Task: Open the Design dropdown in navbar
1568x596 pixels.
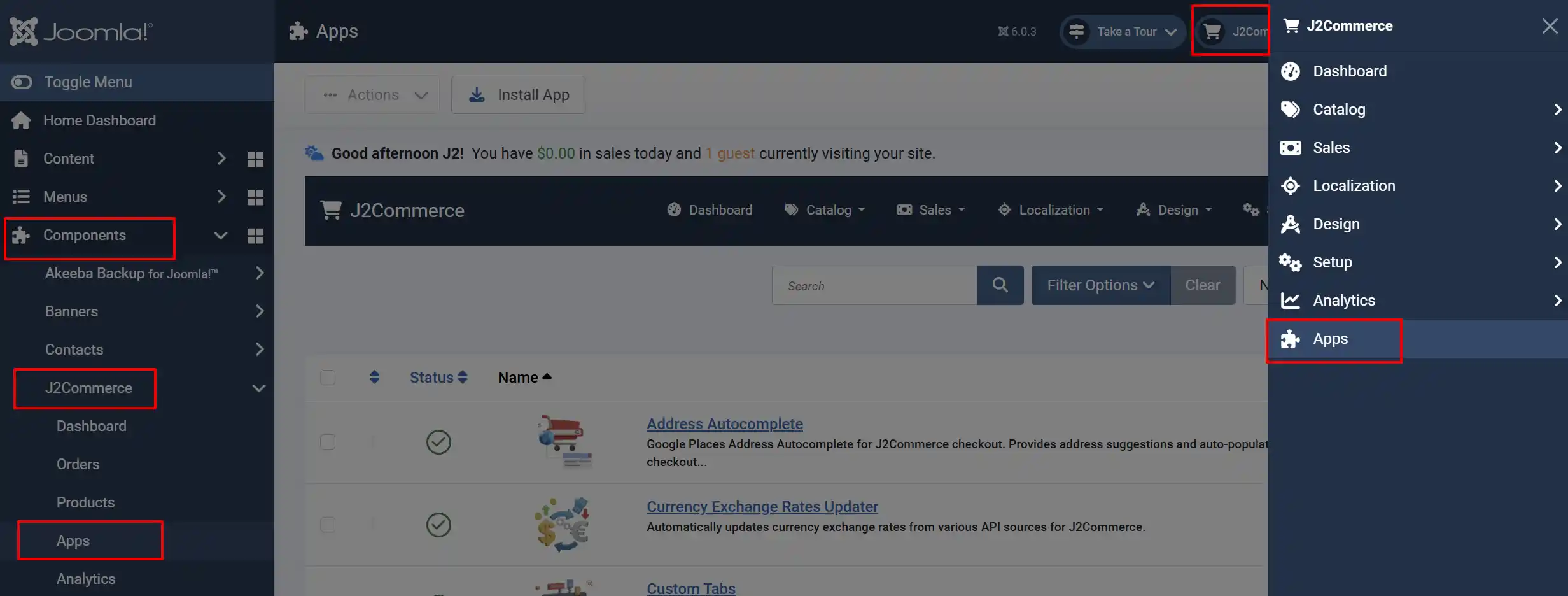Action: tap(1174, 210)
